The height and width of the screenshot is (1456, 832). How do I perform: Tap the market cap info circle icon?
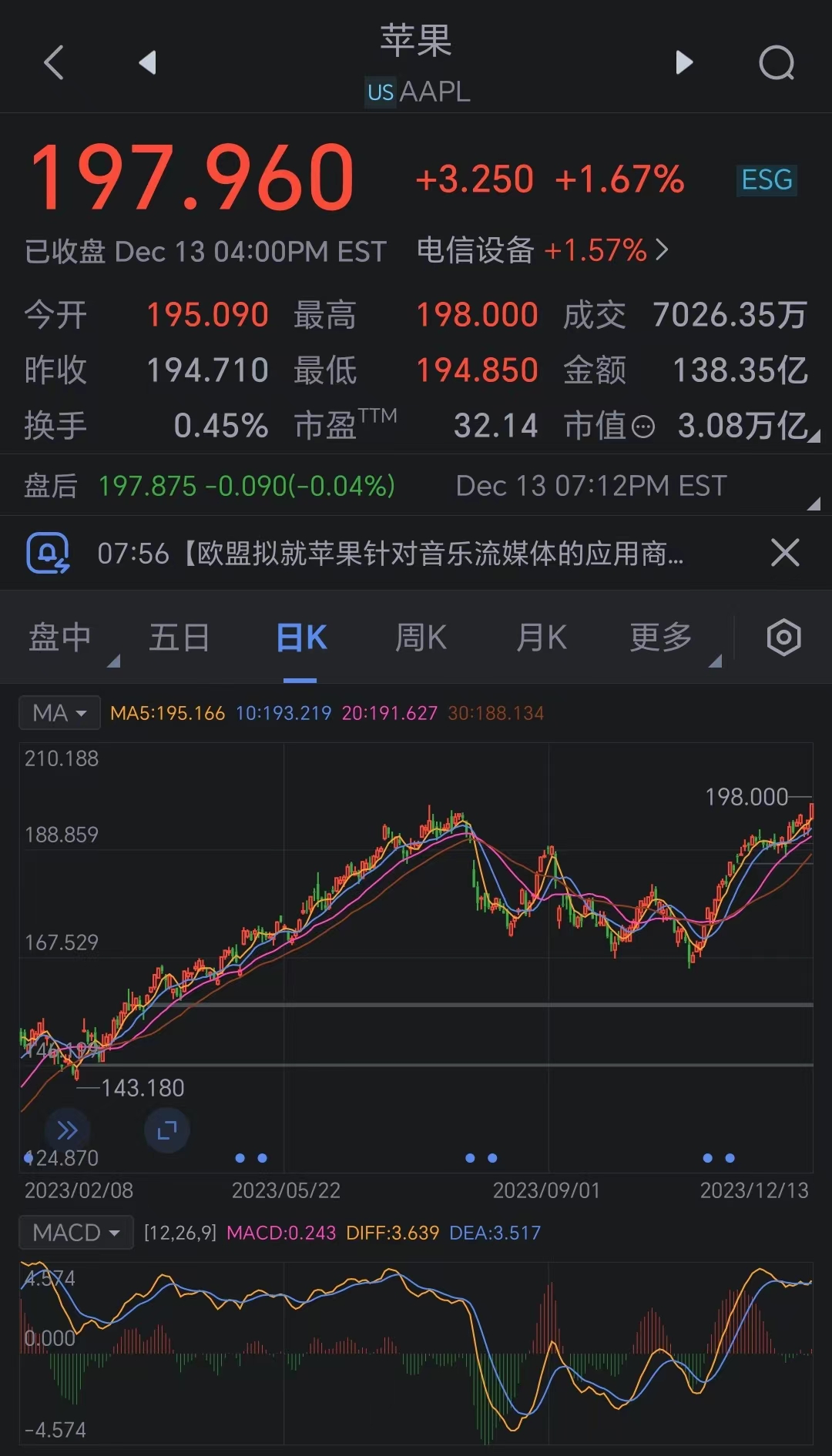(642, 427)
